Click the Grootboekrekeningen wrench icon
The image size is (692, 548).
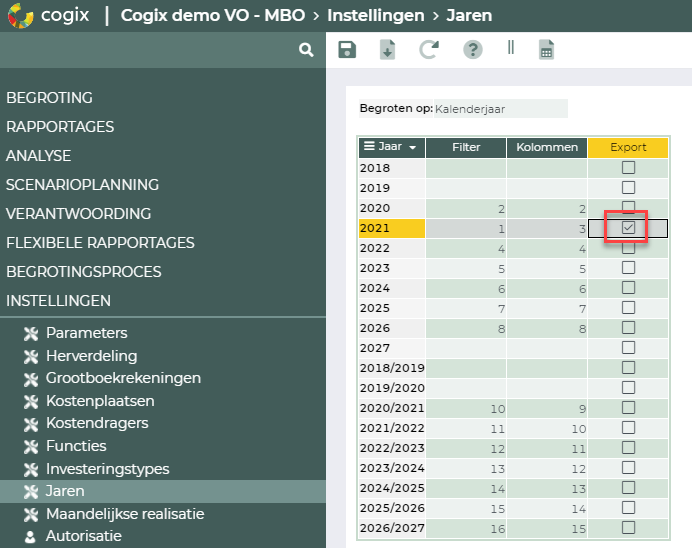[31, 379]
